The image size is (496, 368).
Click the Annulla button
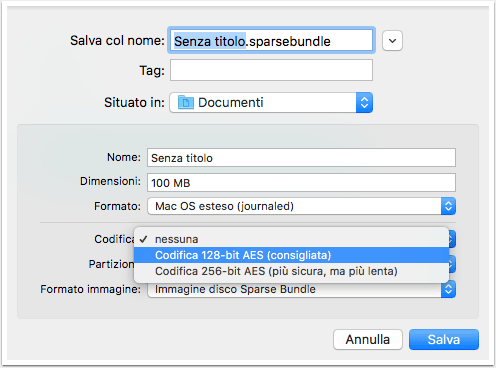pos(368,339)
